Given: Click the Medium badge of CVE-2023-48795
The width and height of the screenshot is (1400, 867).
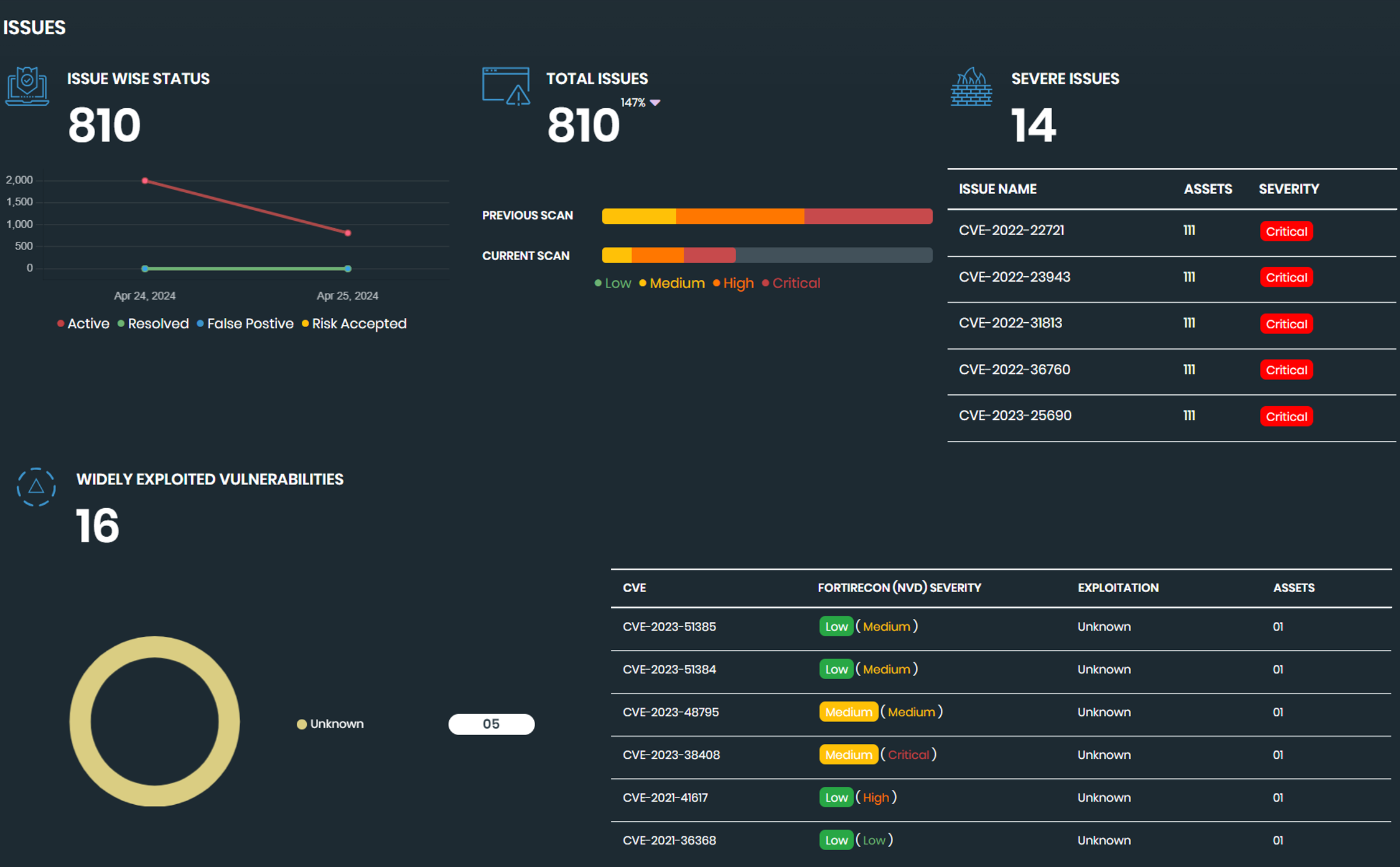Looking at the screenshot, I should (x=848, y=712).
